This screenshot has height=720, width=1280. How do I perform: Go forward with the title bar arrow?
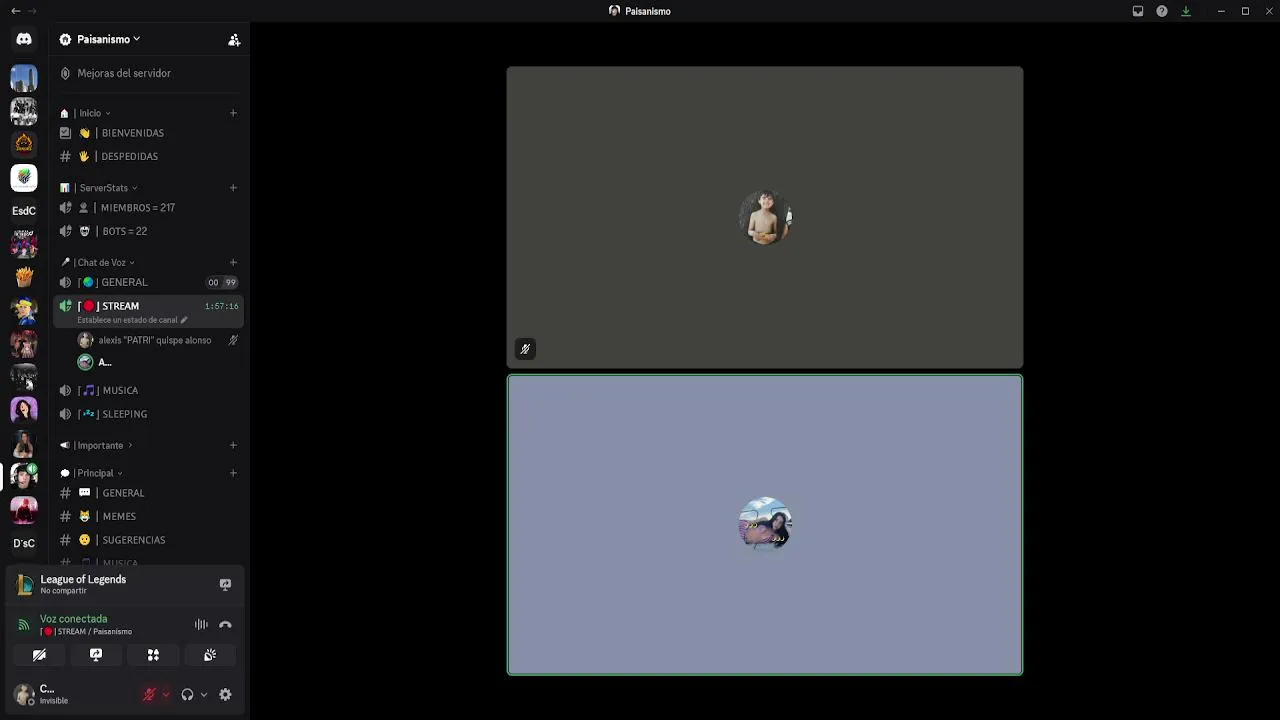coord(33,11)
